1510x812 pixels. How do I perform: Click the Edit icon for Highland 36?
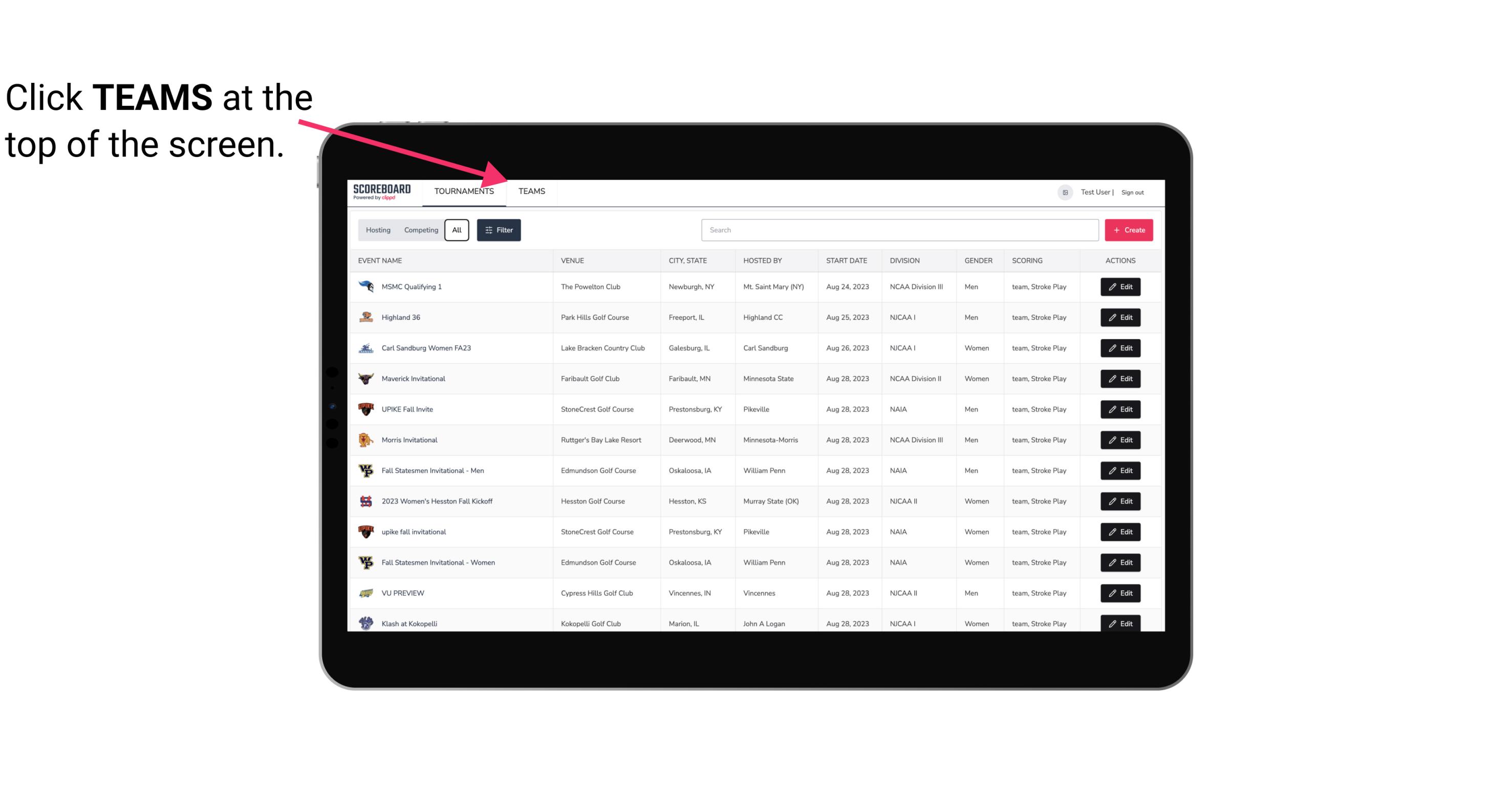[x=1120, y=317]
